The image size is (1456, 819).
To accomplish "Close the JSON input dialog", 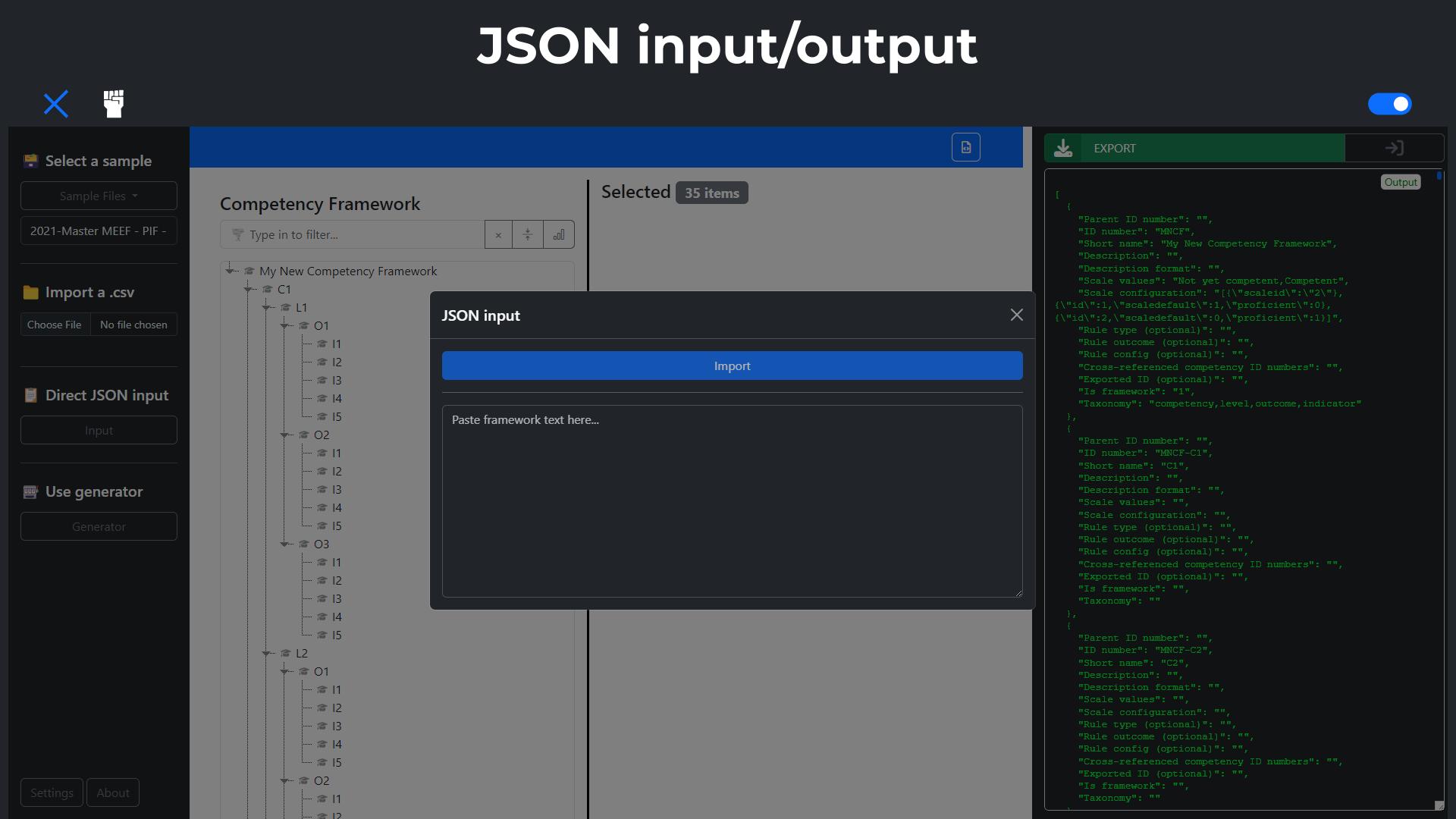I will tap(1017, 315).
